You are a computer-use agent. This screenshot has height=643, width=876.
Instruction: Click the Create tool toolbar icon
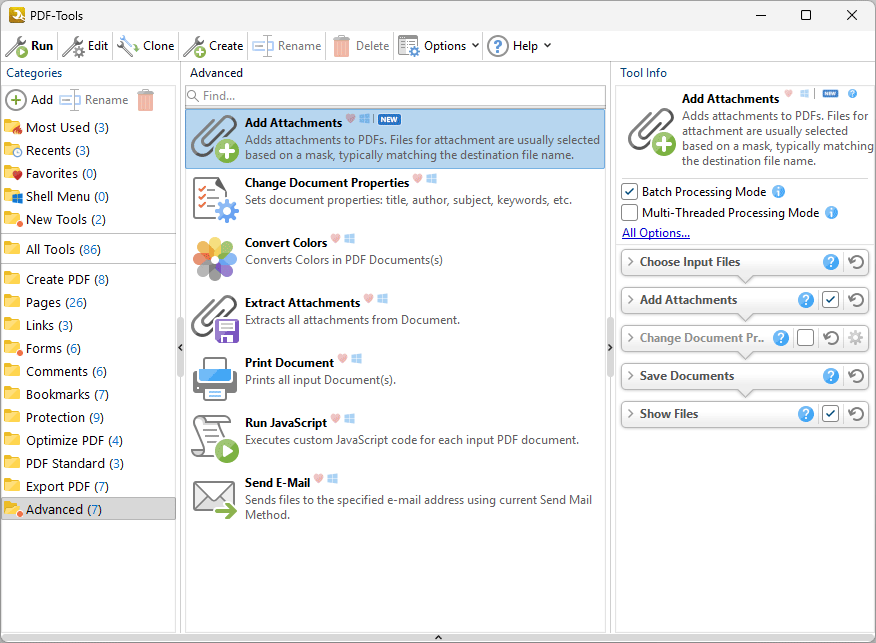pyautogui.click(x=194, y=46)
